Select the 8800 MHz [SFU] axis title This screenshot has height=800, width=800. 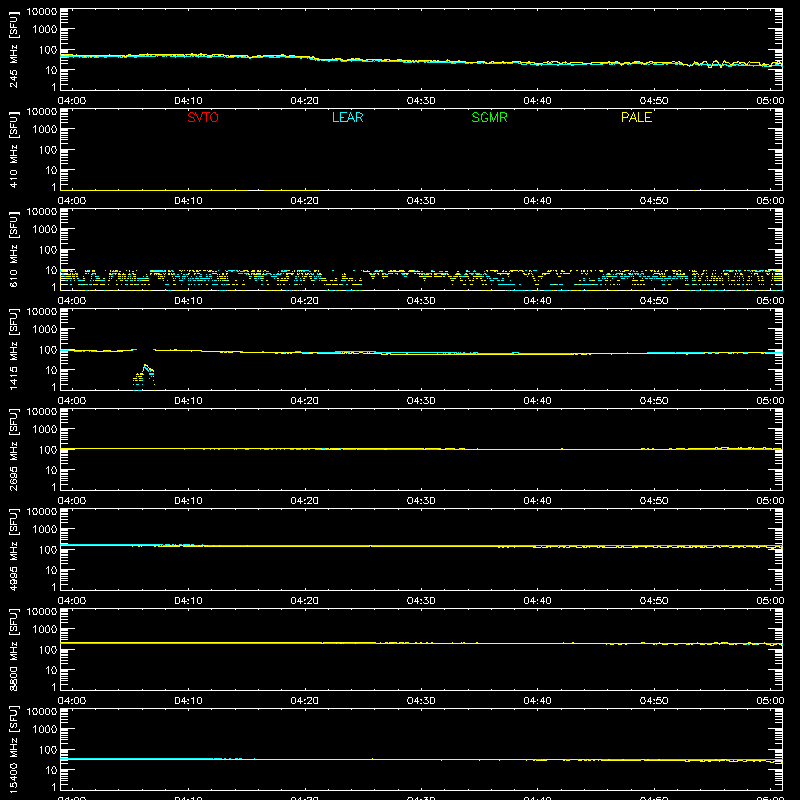[x=13, y=649]
